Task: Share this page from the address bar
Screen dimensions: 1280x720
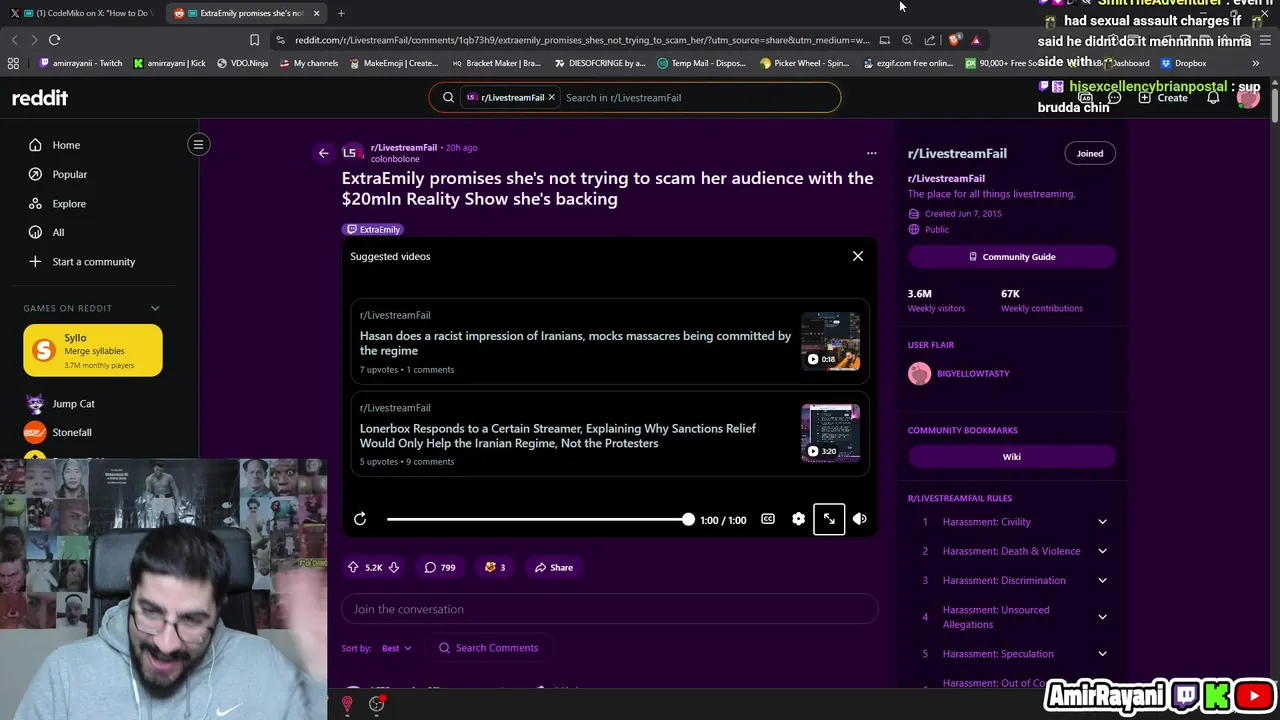Action: click(x=930, y=40)
